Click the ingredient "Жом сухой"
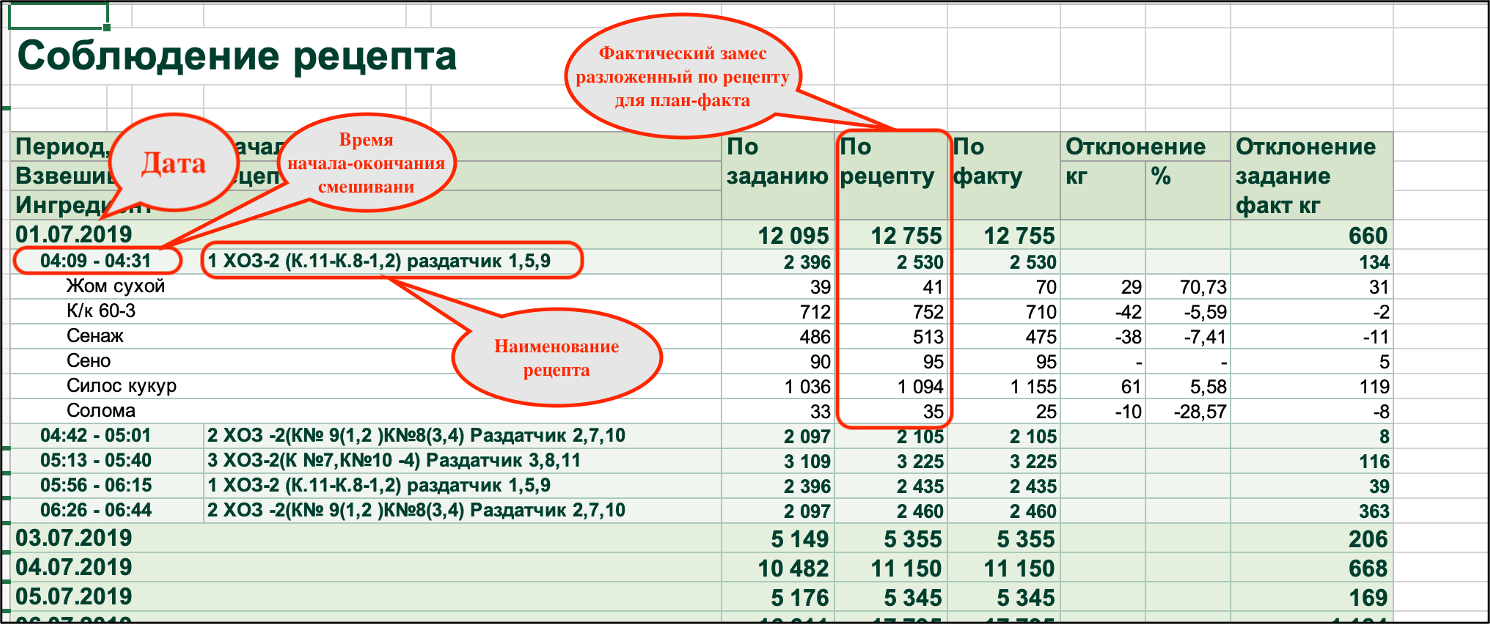The image size is (1490, 624). pos(115,286)
